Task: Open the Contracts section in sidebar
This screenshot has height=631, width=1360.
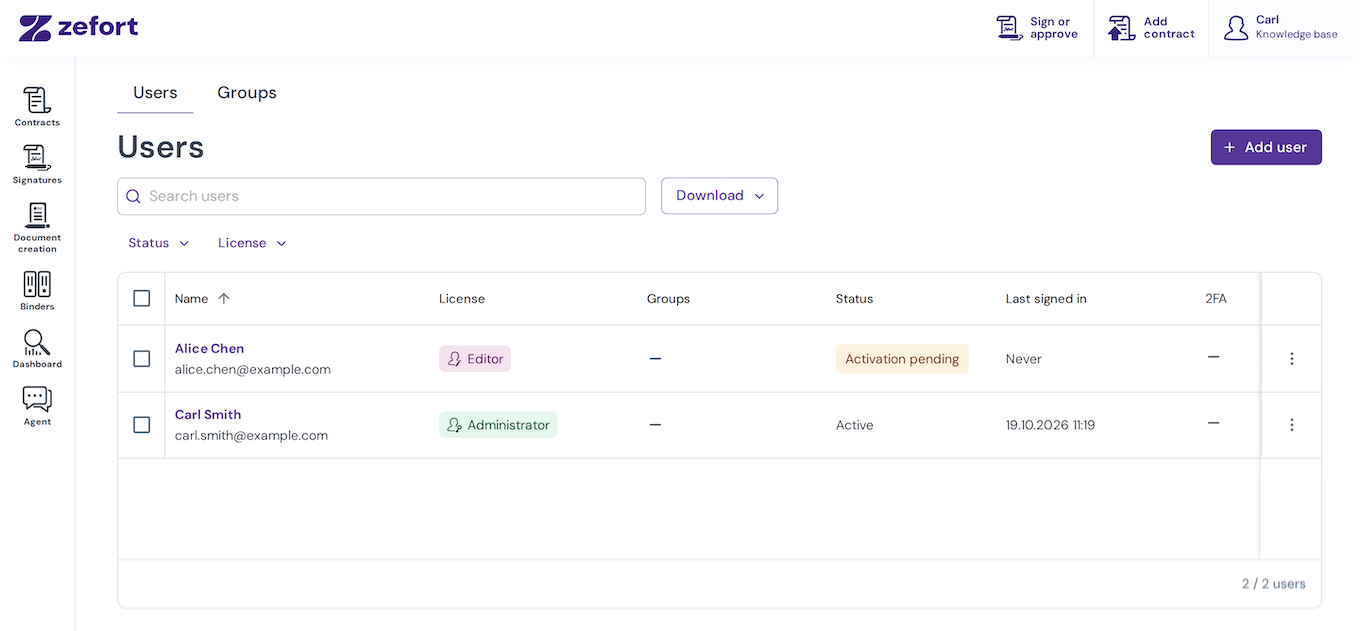Action: (37, 107)
